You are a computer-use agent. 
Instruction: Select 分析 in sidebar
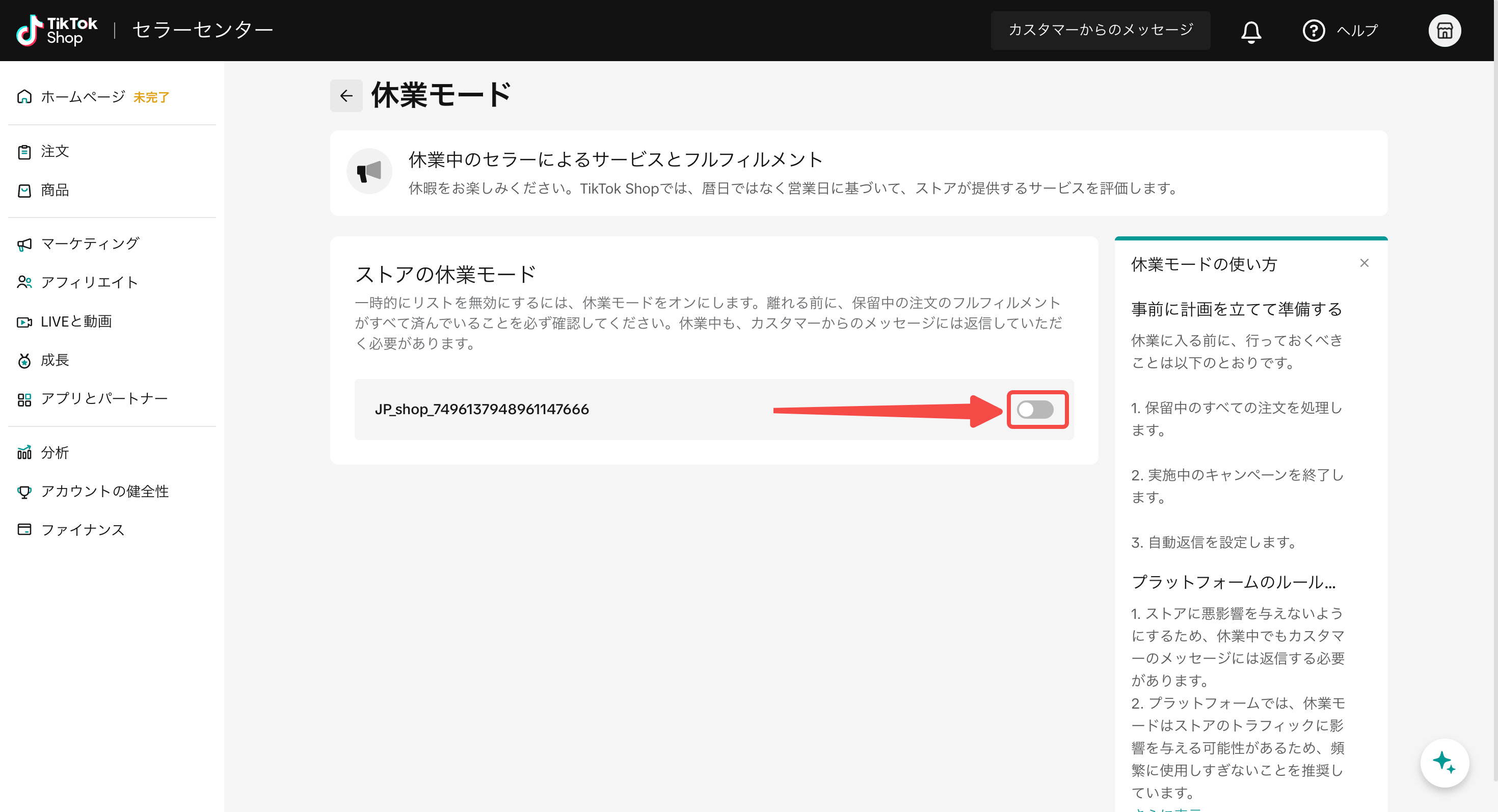tap(55, 453)
